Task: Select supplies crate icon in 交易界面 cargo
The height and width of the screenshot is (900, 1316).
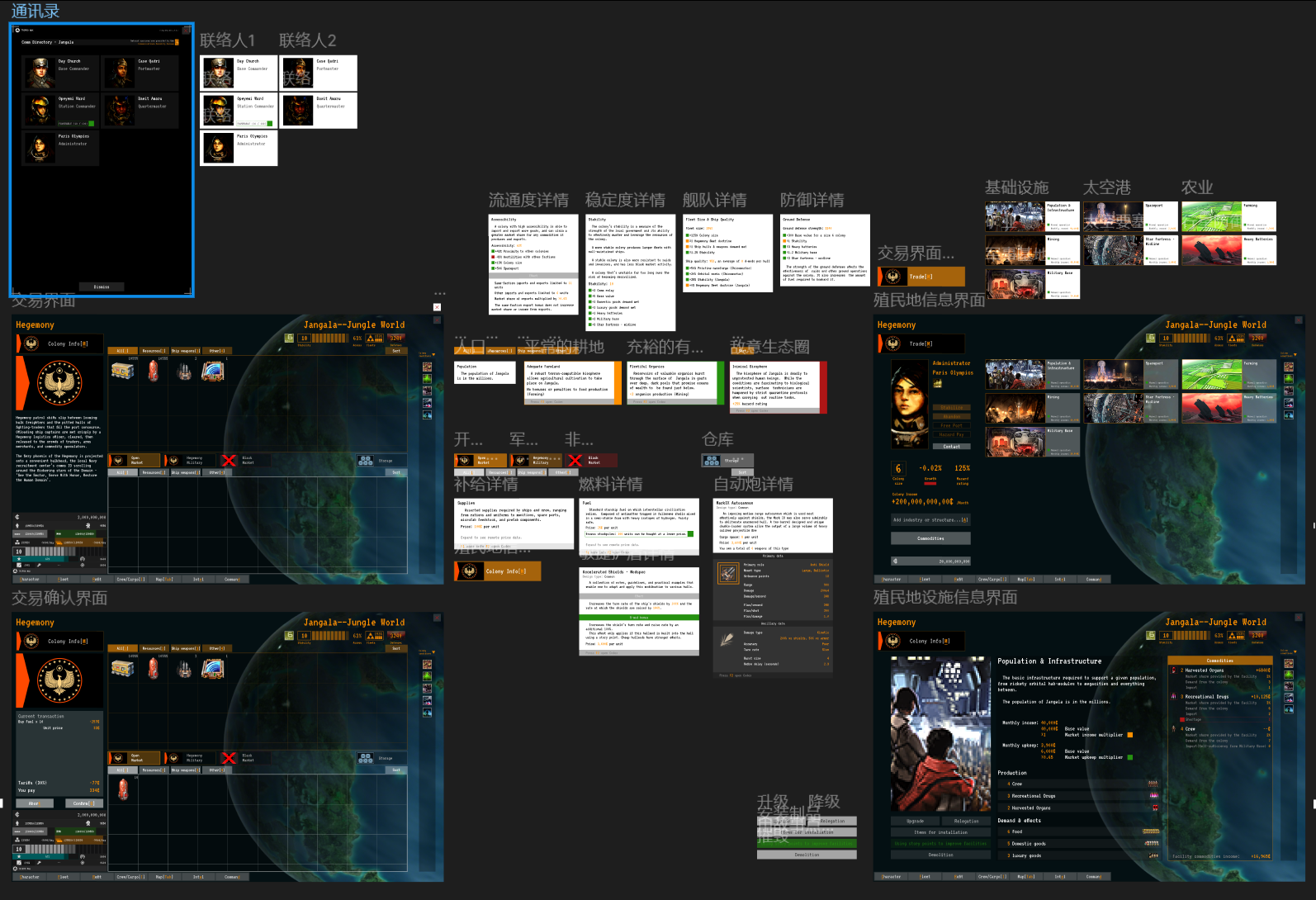Action: pos(123,371)
